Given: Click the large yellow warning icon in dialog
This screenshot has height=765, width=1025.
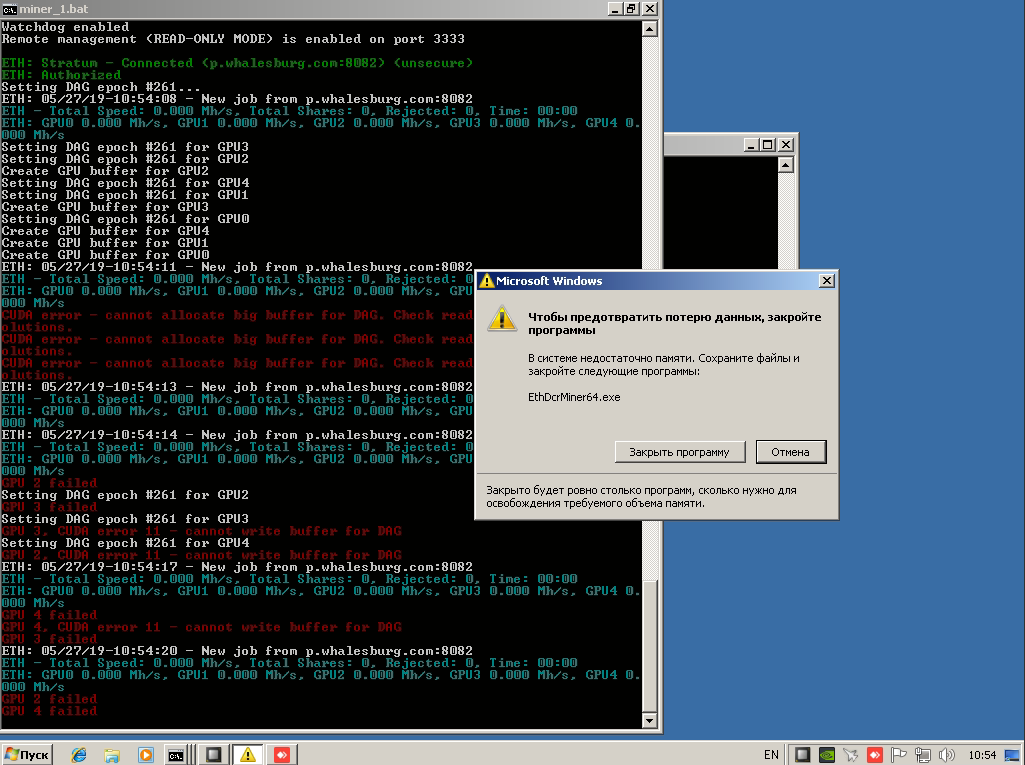Looking at the screenshot, I should click(x=502, y=318).
